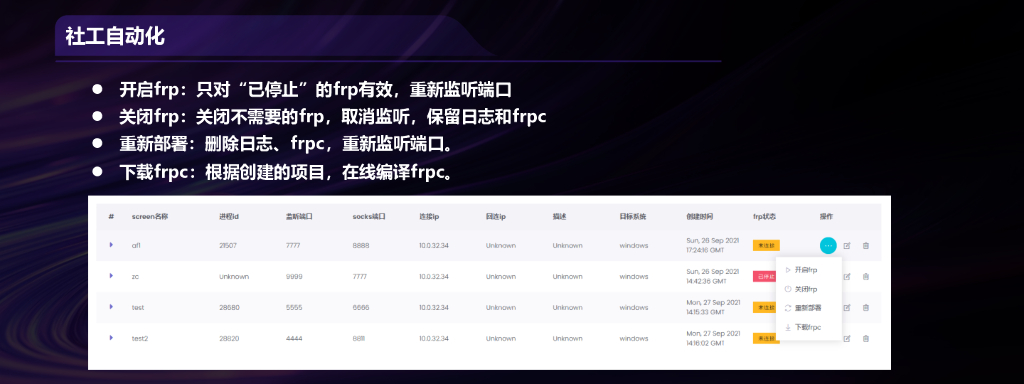Click the 10.0.32.34 cell in test2 row
The height and width of the screenshot is (384, 1024).
[434, 338]
